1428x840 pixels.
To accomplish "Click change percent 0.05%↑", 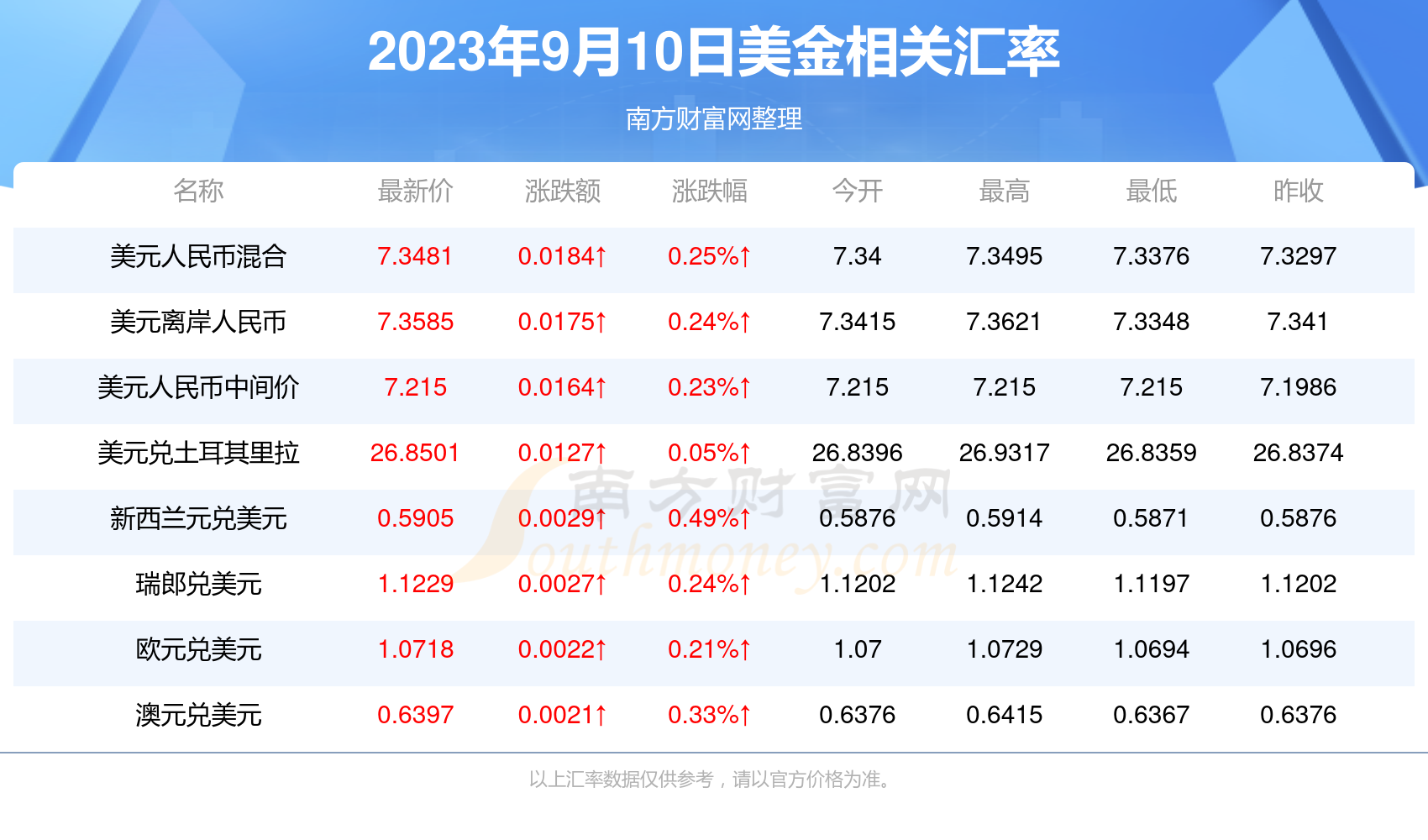I will [x=710, y=453].
